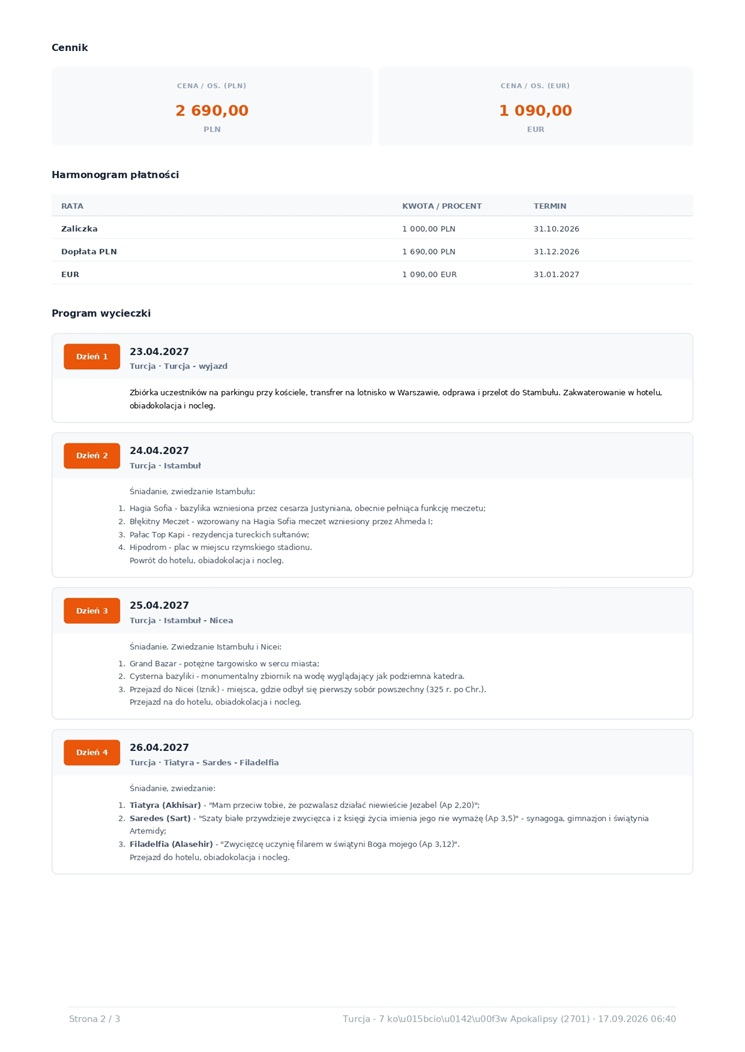The height and width of the screenshot is (1052, 745).
Task: Click the Harmonogram płatności heading
Action: coord(115,174)
